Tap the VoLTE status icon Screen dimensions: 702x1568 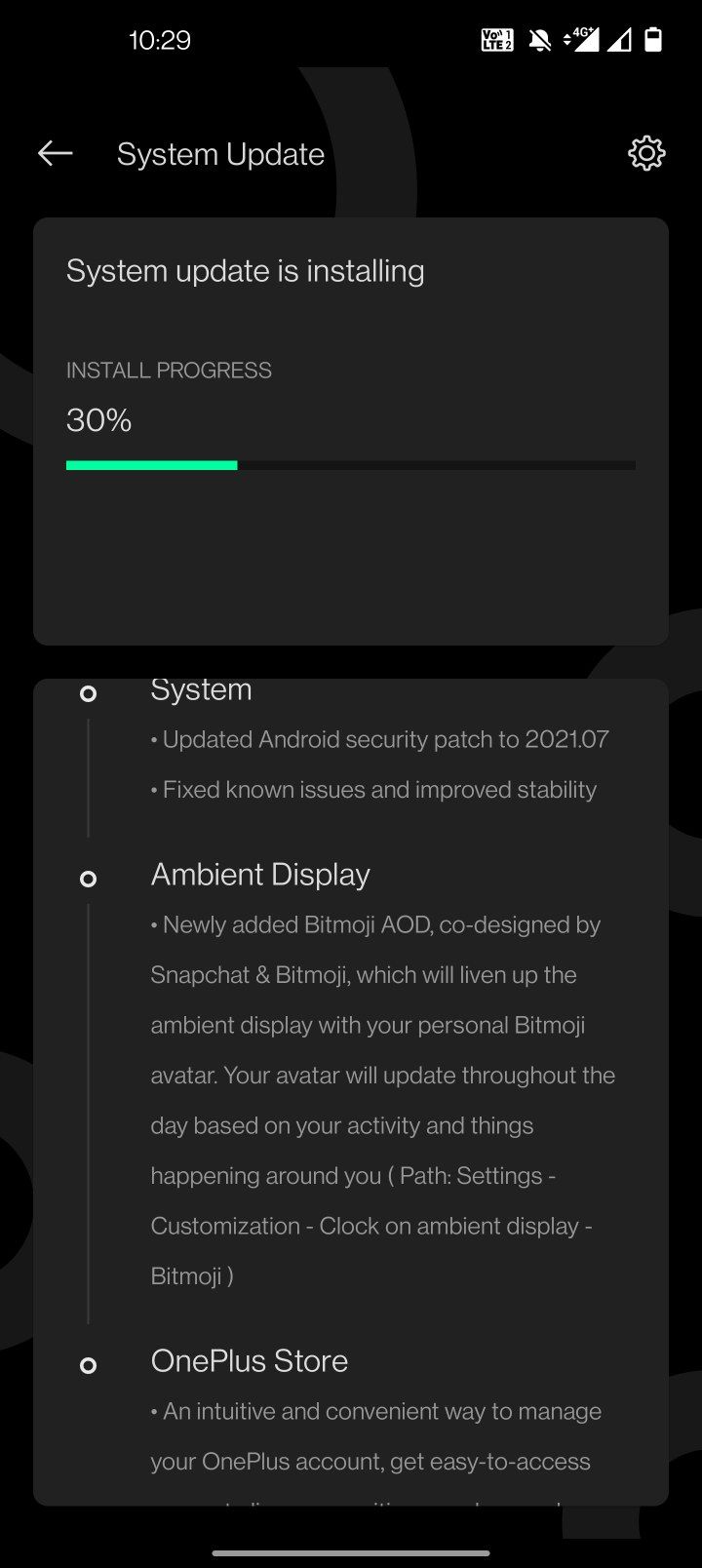pyautogui.click(x=497, y=40)
